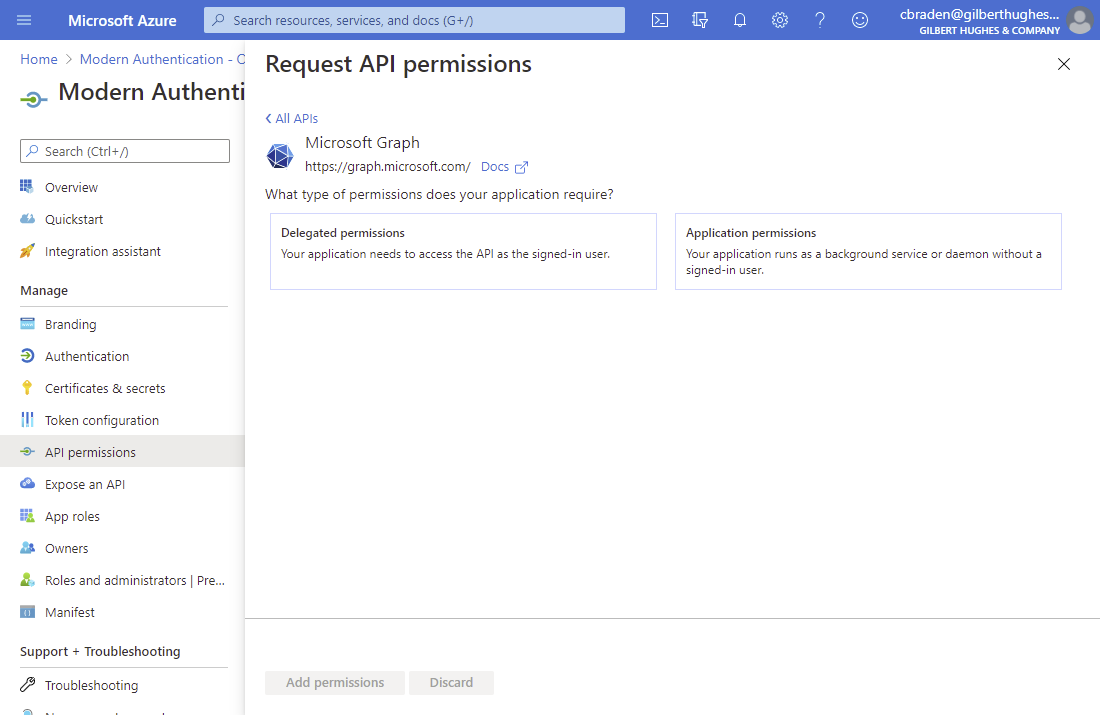Click the Manifest icon

click(27, 612)
